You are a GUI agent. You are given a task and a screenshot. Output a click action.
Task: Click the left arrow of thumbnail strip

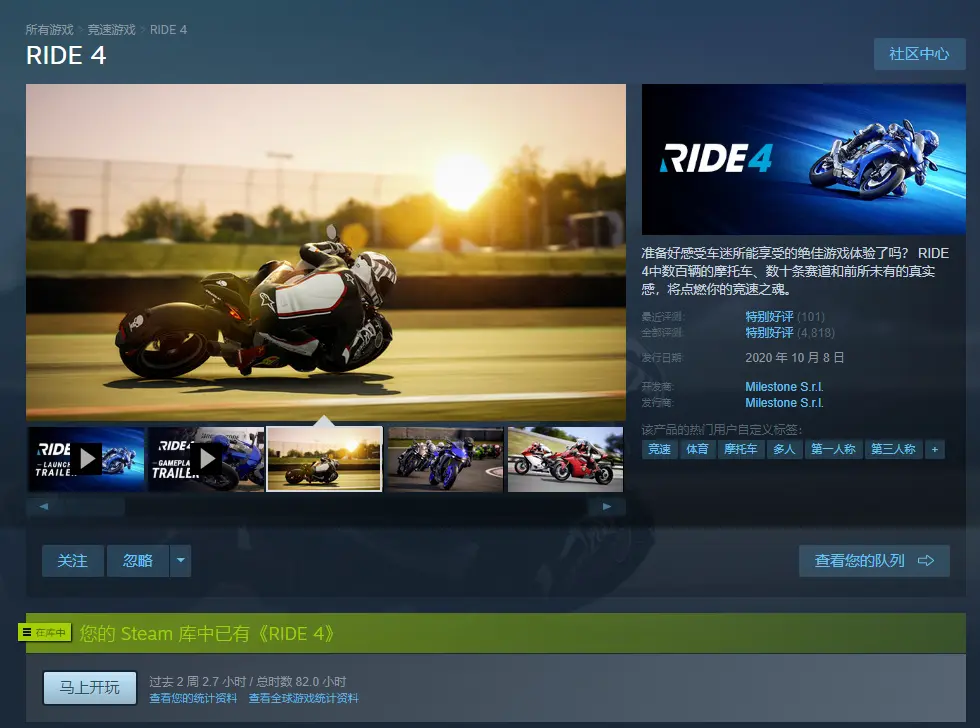(43, 506)
